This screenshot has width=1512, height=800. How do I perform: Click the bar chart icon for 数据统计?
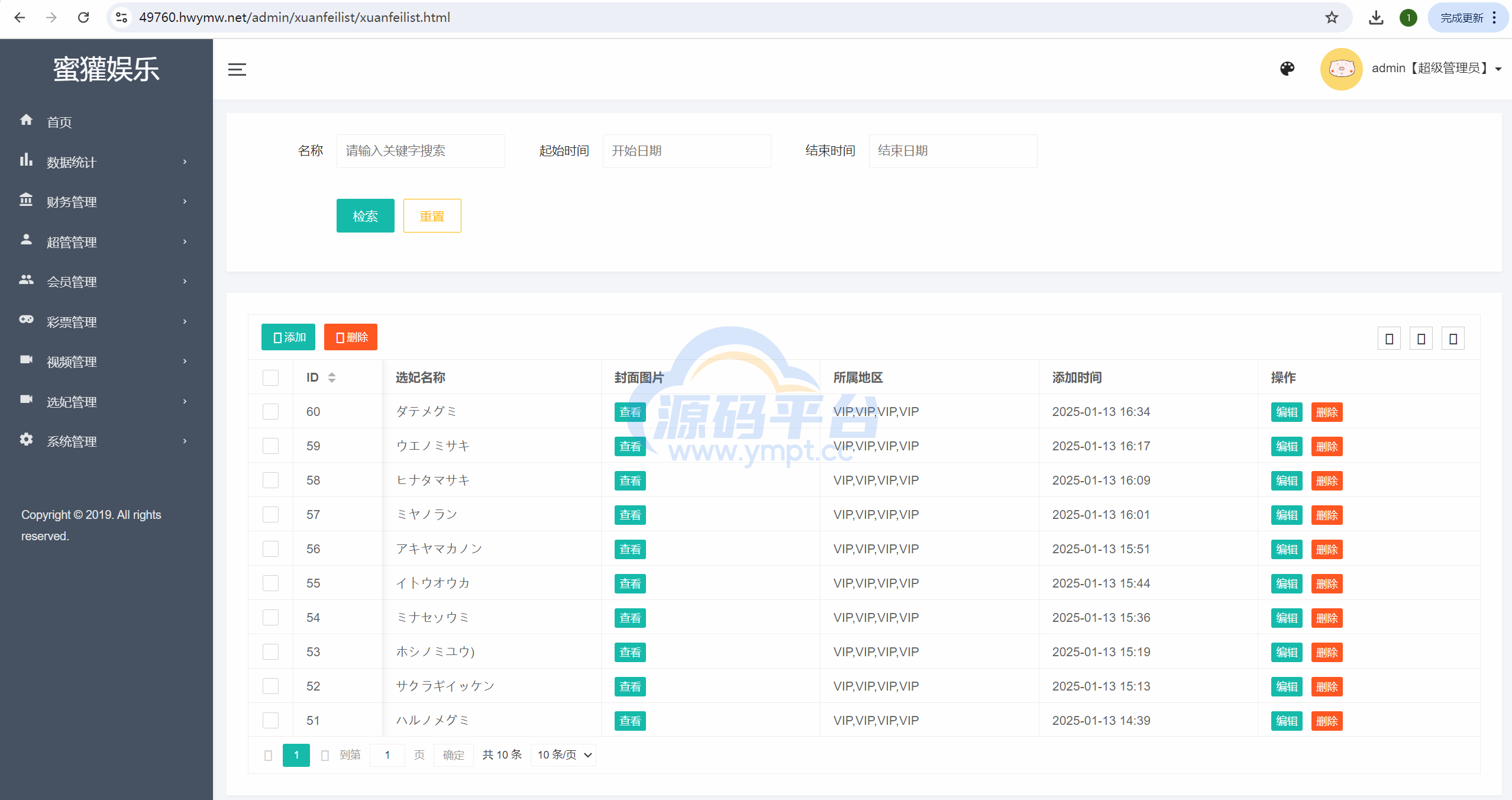(26, 160)
